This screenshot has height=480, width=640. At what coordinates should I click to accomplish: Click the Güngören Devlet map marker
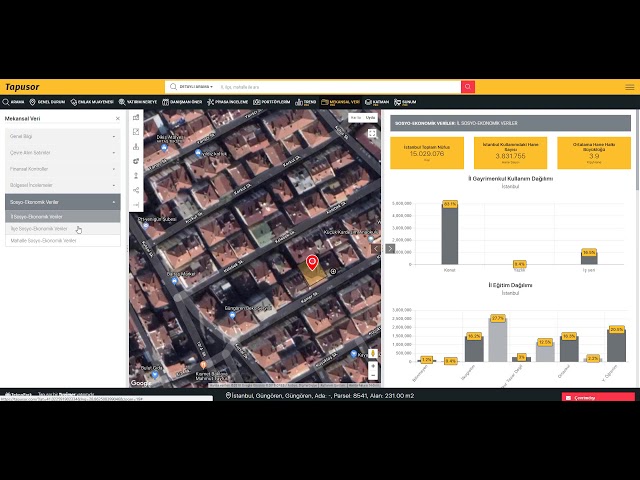[x=232, y=316]
